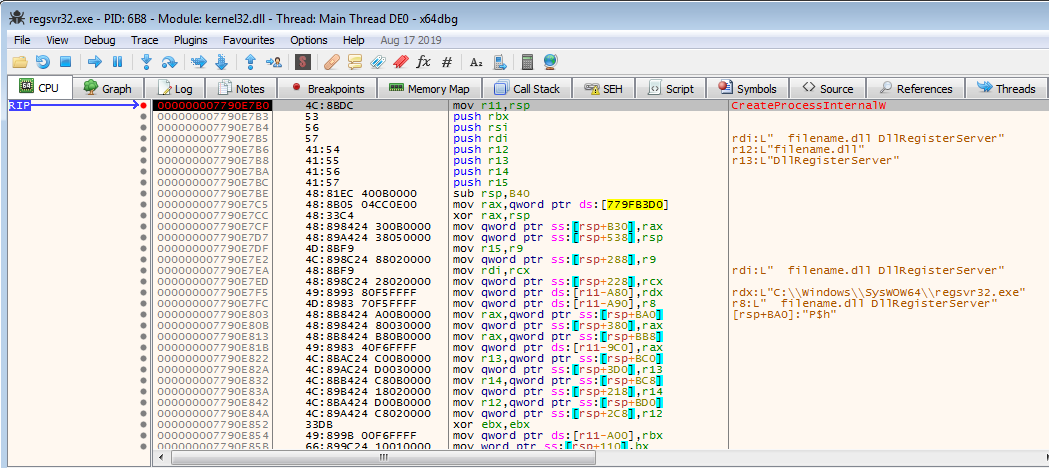This screenshot has height=468, width=1049.
Task: Open the Favourites menu
Action: click(x=249, y=40)
